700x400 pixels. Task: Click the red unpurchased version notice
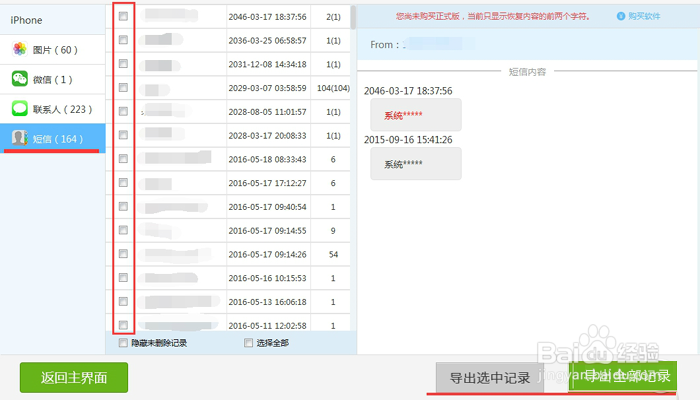click(x=493, y=17)
